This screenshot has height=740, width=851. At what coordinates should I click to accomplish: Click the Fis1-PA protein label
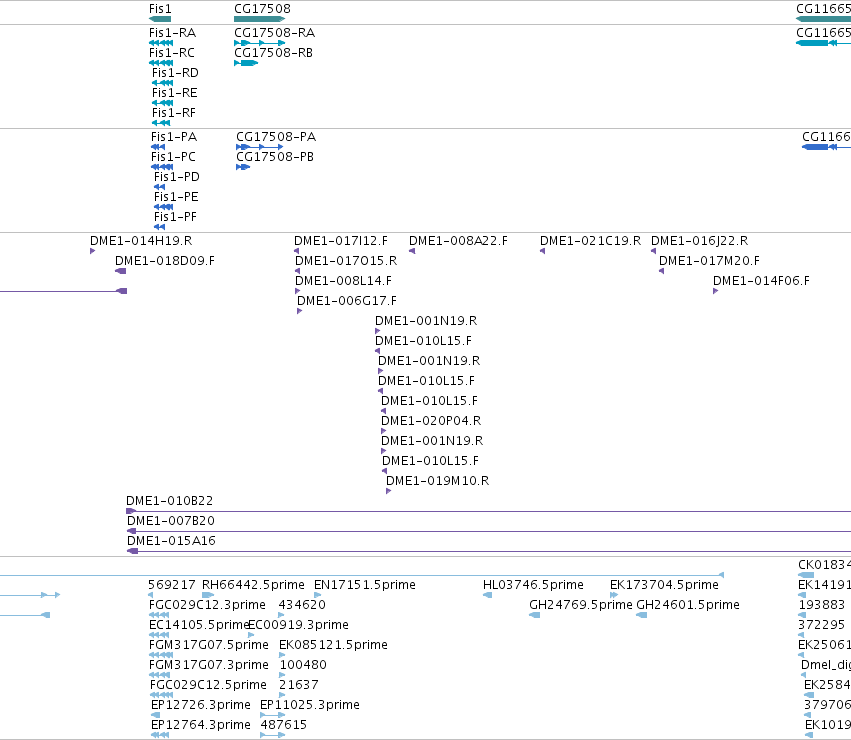(x=174, y=137)
